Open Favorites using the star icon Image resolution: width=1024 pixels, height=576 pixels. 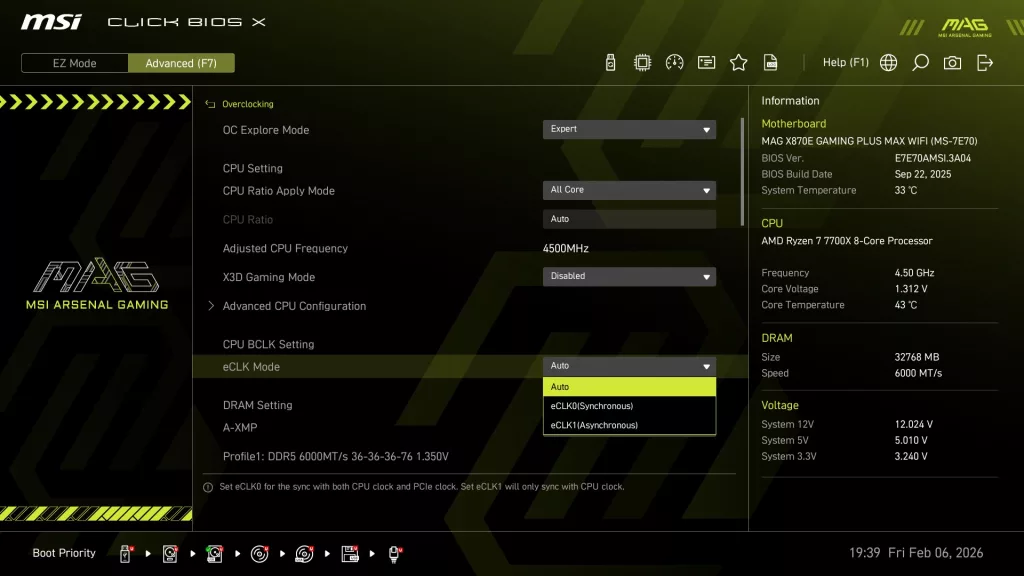click(738, 62)
